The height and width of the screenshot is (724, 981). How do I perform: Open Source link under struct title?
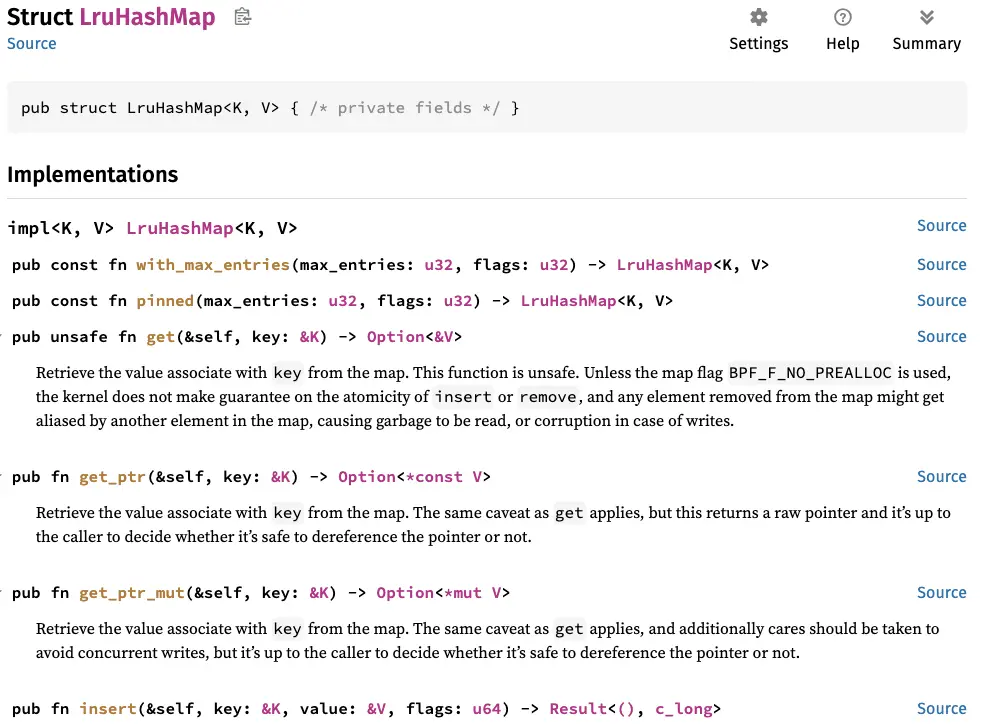point(32,43)
